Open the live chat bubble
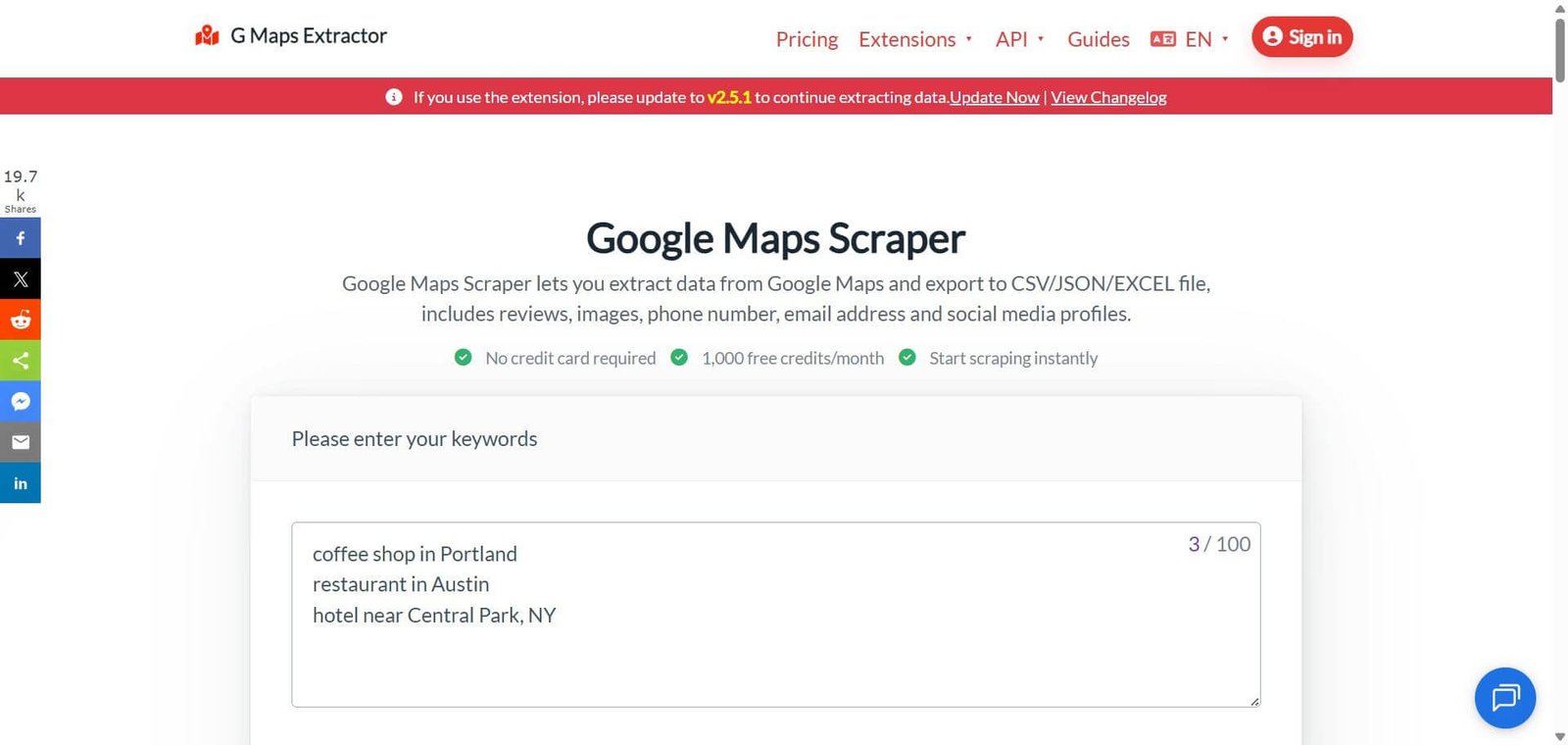This screenshot has height=745, width=1568. pos(1504,698)
